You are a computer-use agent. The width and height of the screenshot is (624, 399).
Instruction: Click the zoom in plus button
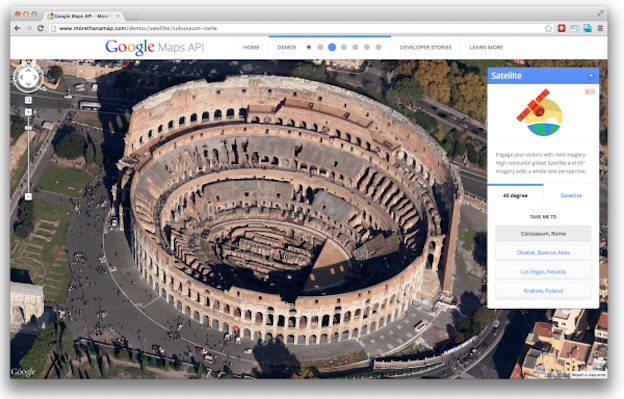coord(28,112)
